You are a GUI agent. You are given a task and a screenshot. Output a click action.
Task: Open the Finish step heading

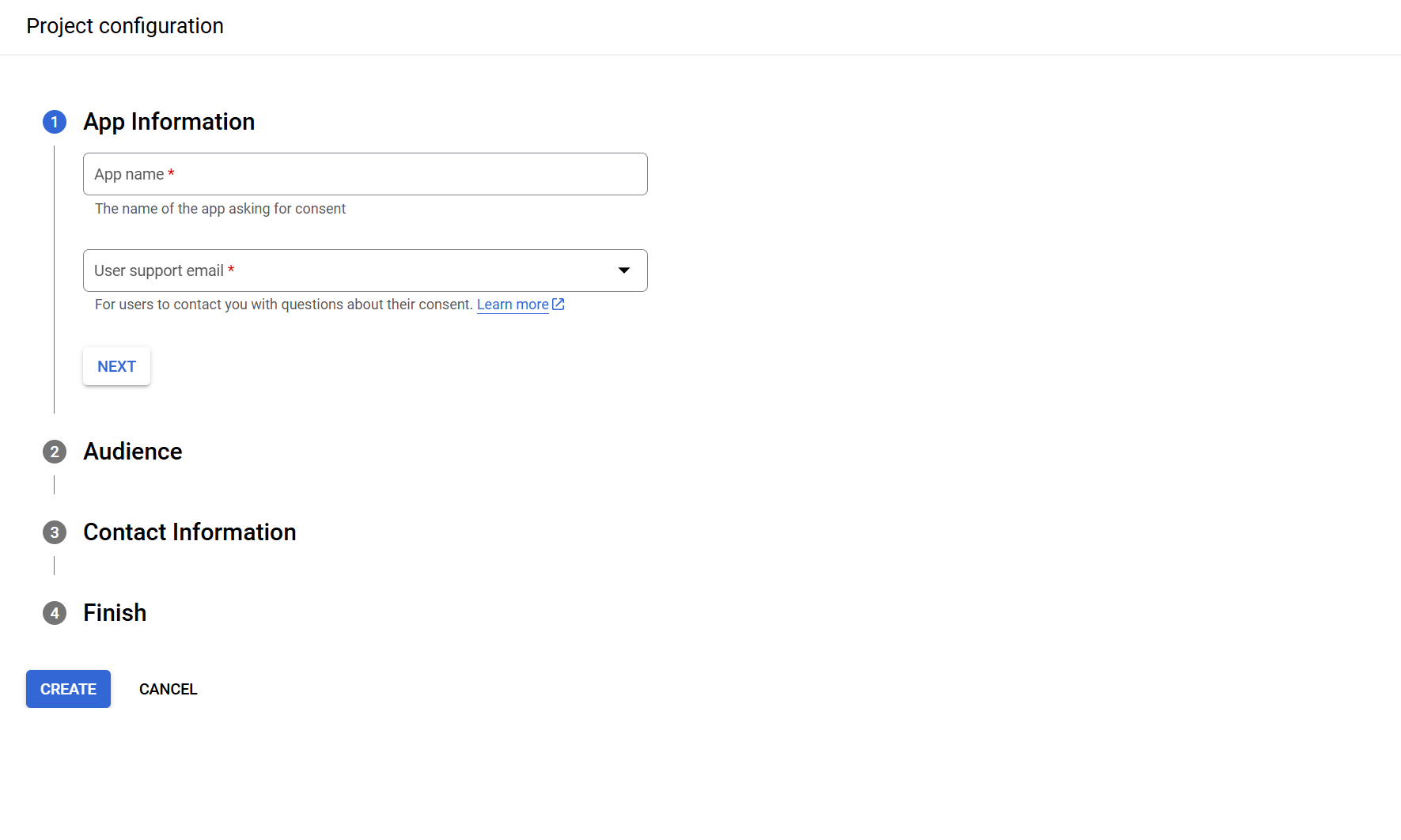(x=114, y=613)
